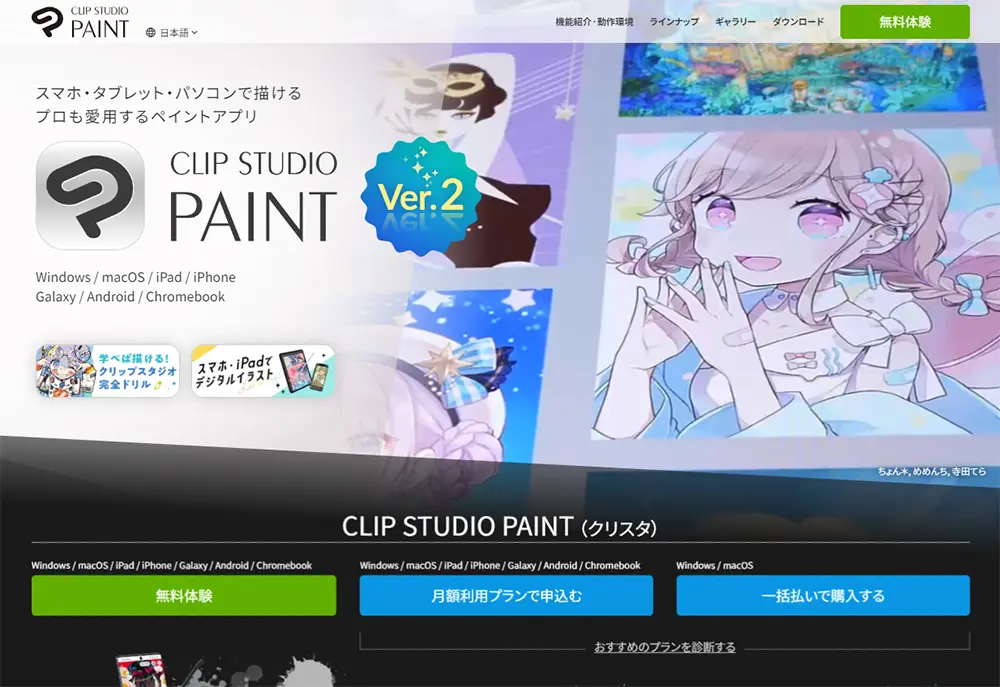Viewport: 1000px width, 687px height.
Task: Click the 一括払いで購入する button
Action: coord(823,595)
